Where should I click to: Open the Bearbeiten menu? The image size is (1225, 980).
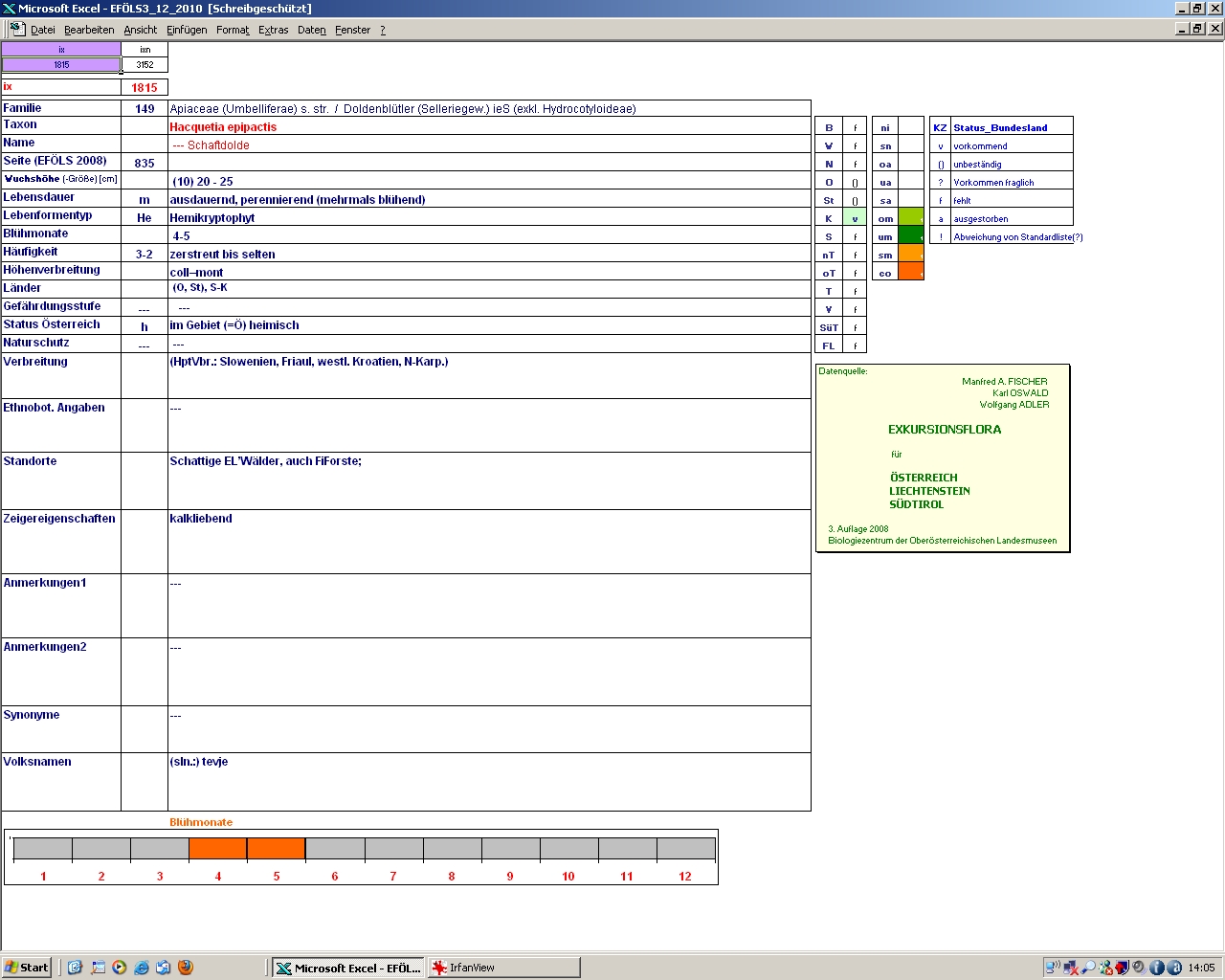89,30
